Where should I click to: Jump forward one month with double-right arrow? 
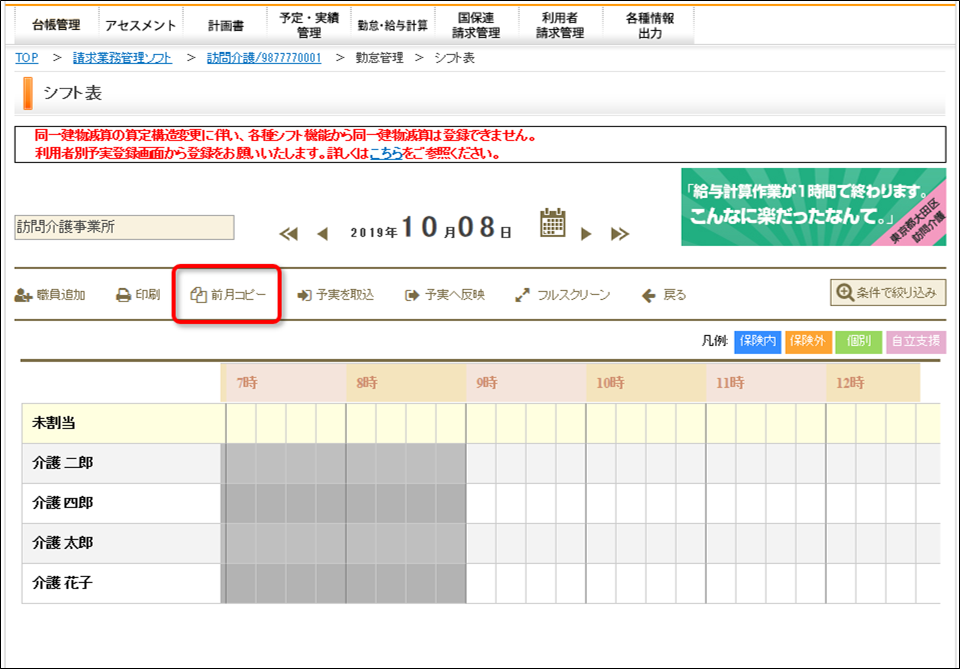[620, 233]
